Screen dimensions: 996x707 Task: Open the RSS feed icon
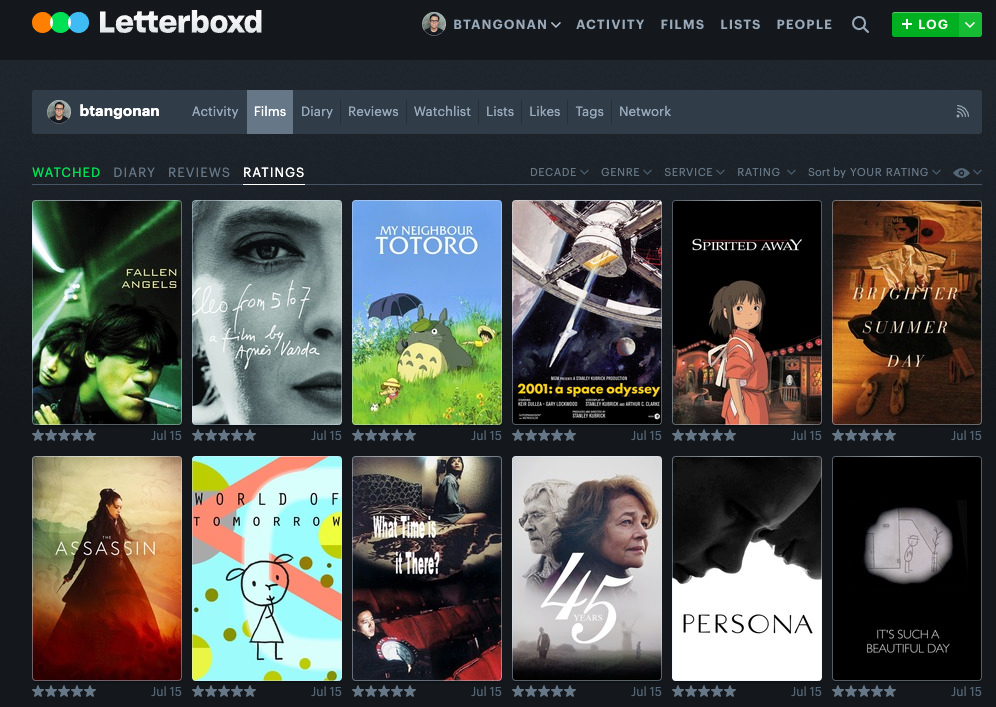pos(962,112)
